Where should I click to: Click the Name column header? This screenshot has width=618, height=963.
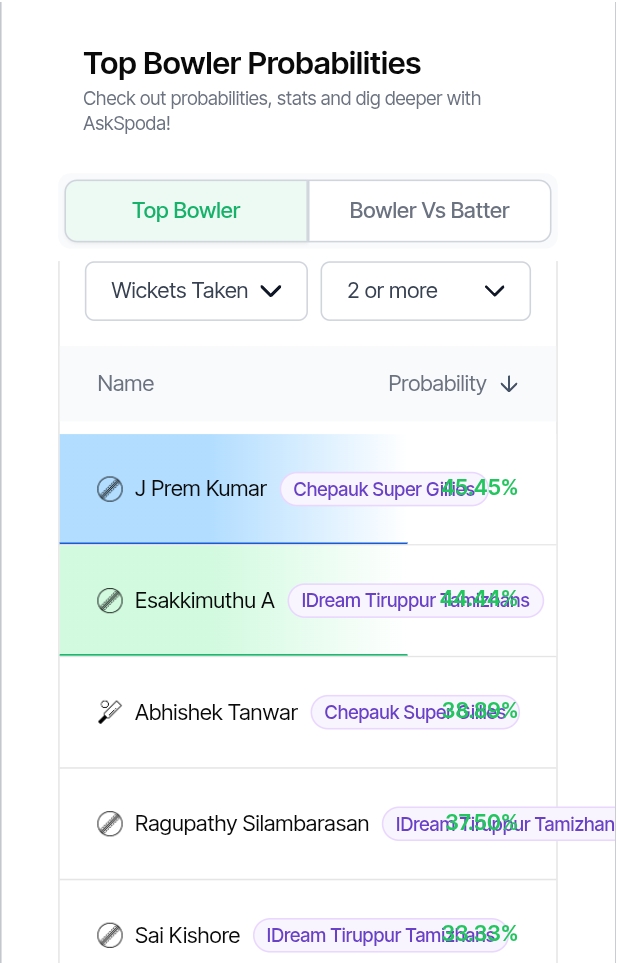(126, 384)
